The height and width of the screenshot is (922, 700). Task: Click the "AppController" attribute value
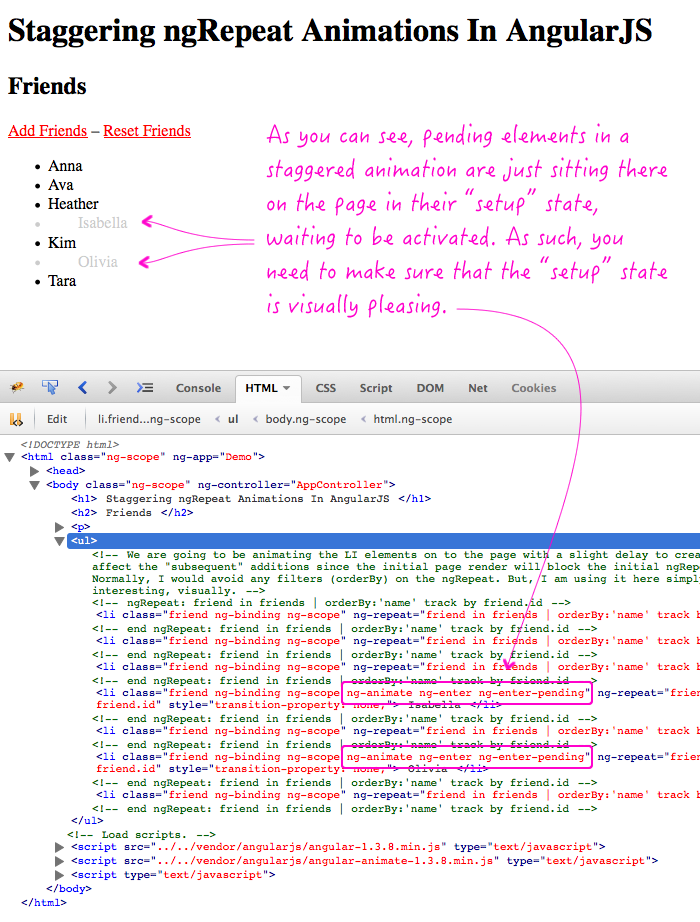coord(339,485)
